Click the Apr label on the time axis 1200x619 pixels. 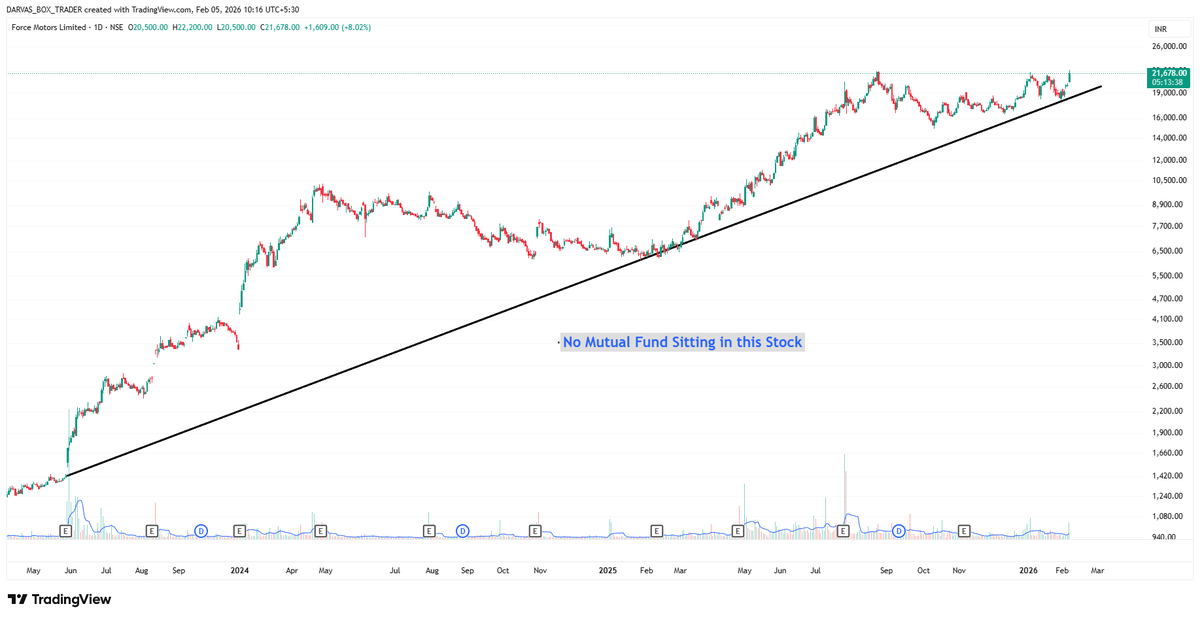(292, 570)
